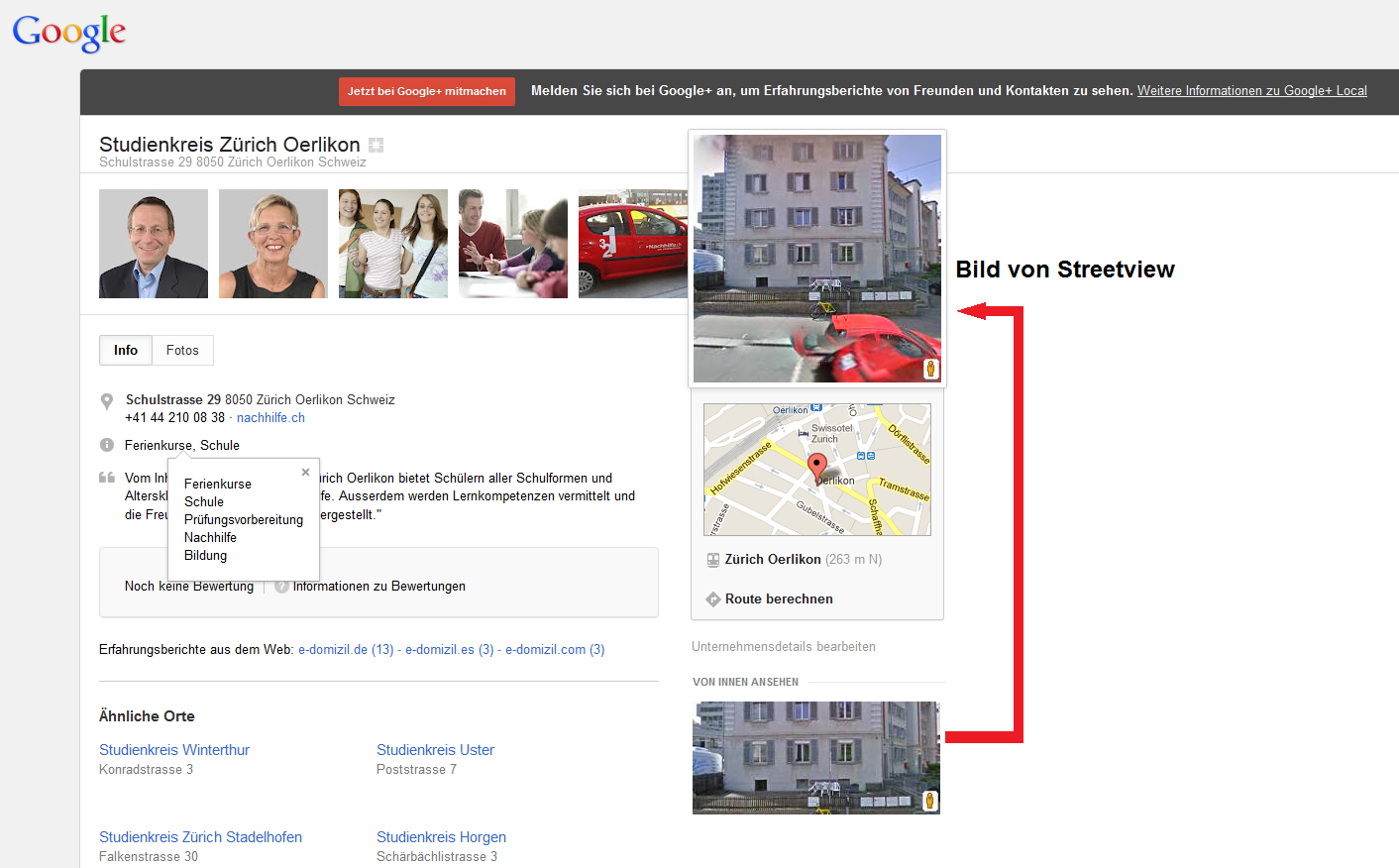Screen dimensions: 1399x868
Task: Open photo of group of students standing
Action: [x=393, y=244]
